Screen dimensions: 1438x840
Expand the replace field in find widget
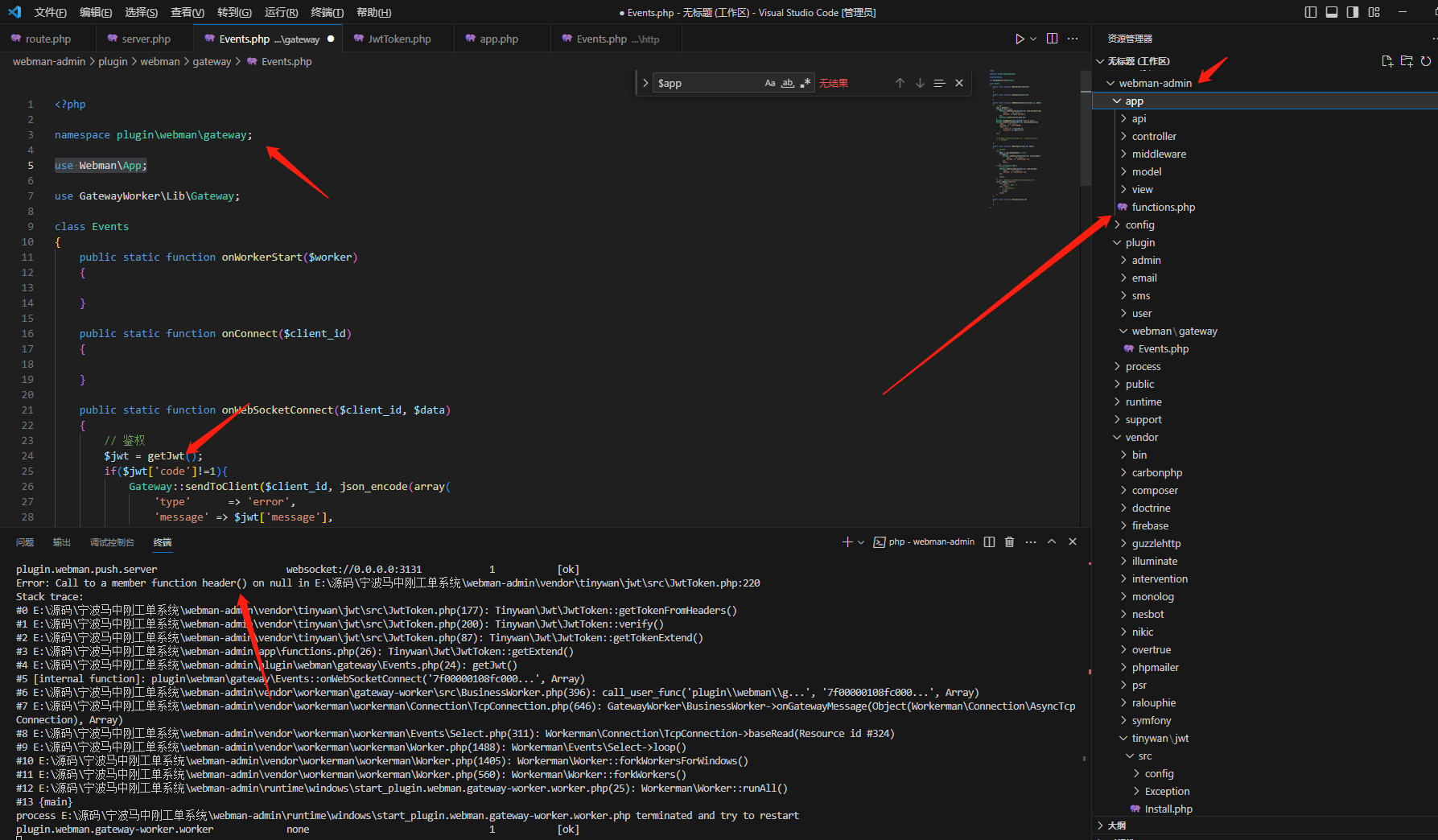pos(645,83)
